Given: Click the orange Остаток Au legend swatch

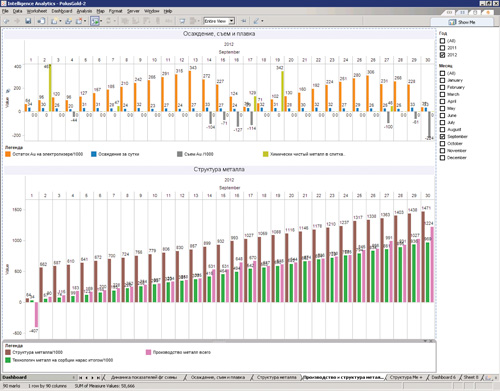Looking at the screenshot, I should tap(8, 154).
